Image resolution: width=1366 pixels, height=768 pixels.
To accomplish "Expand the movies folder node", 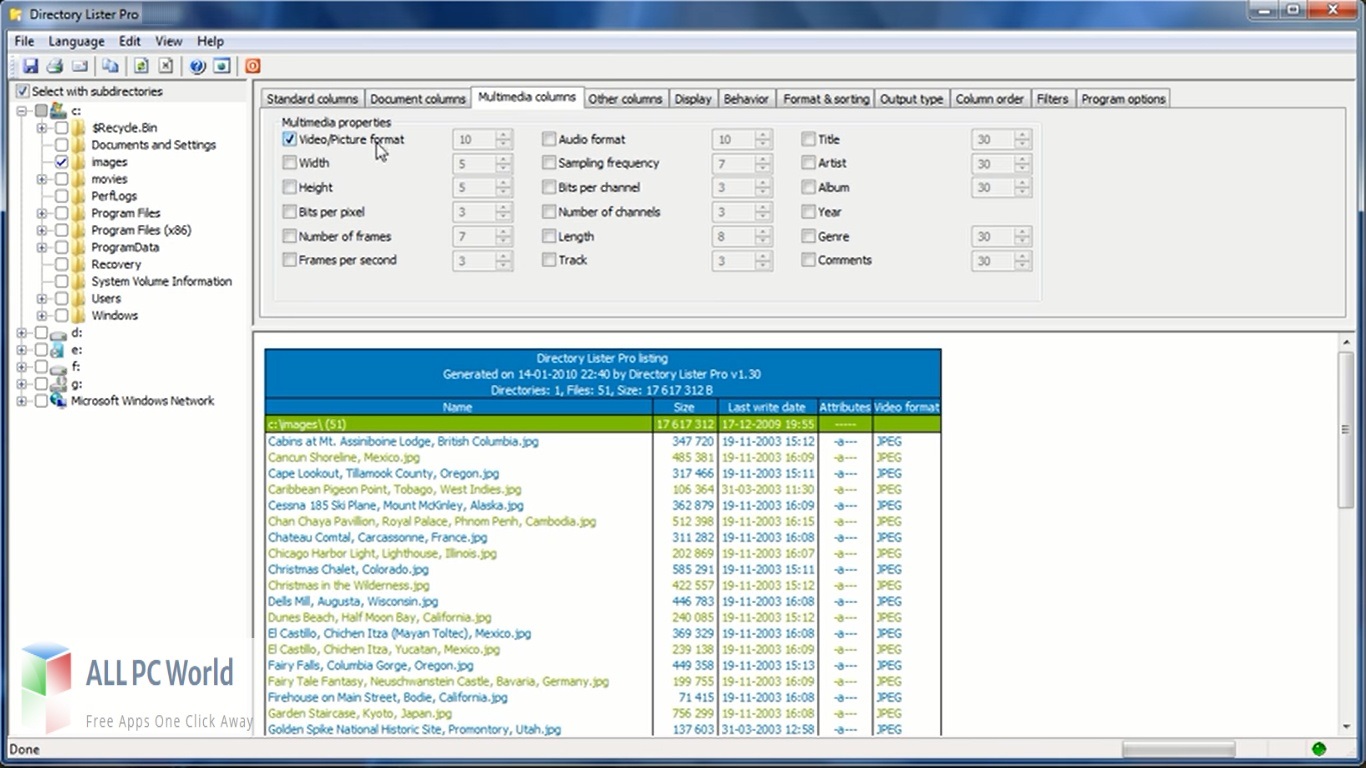I will [x=42, y=179].
